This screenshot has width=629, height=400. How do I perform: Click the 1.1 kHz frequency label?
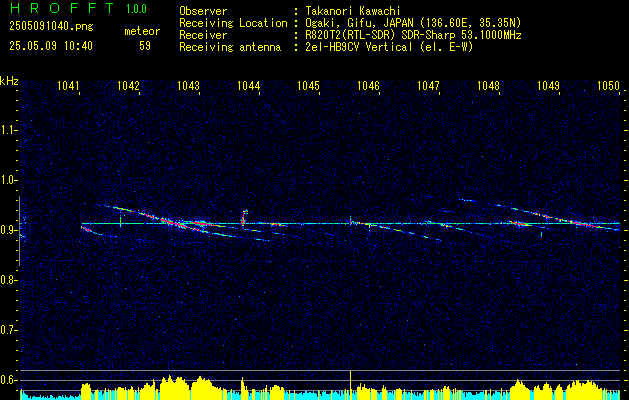pos(8,130)
